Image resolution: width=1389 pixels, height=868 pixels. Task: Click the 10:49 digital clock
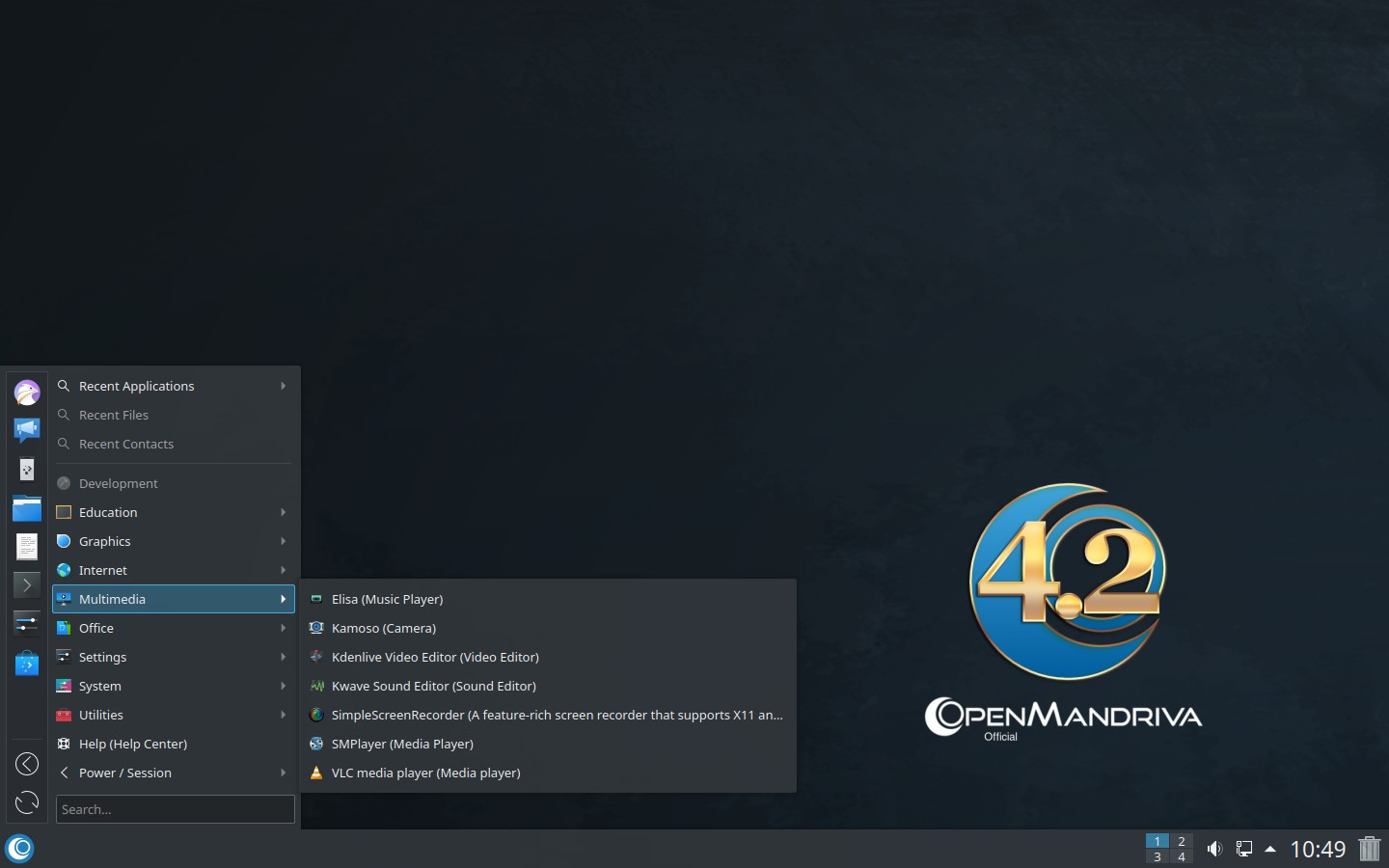pyautogui.click(x=1318, y=849)
